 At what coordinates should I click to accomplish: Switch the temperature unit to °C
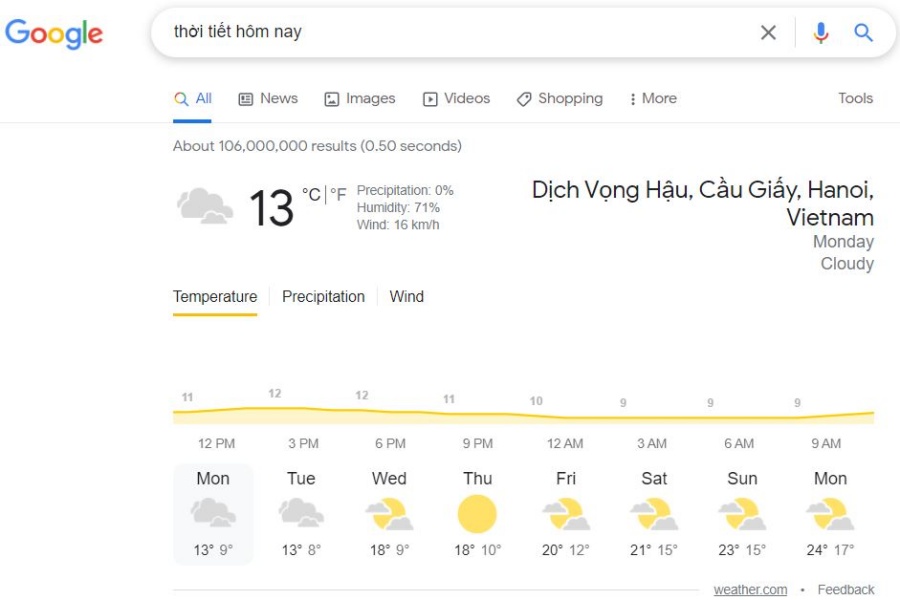[311, 195]
